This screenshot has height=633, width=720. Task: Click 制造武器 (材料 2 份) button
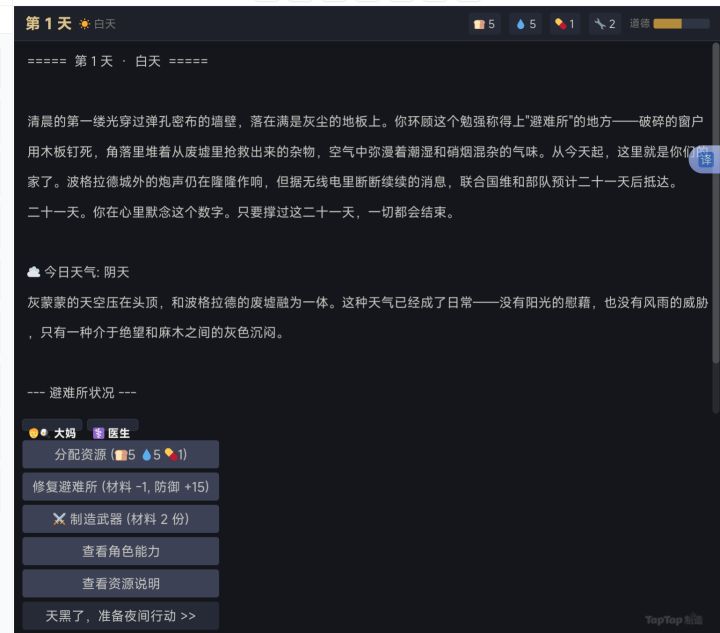pyautogui.click(x=121, y=519)
